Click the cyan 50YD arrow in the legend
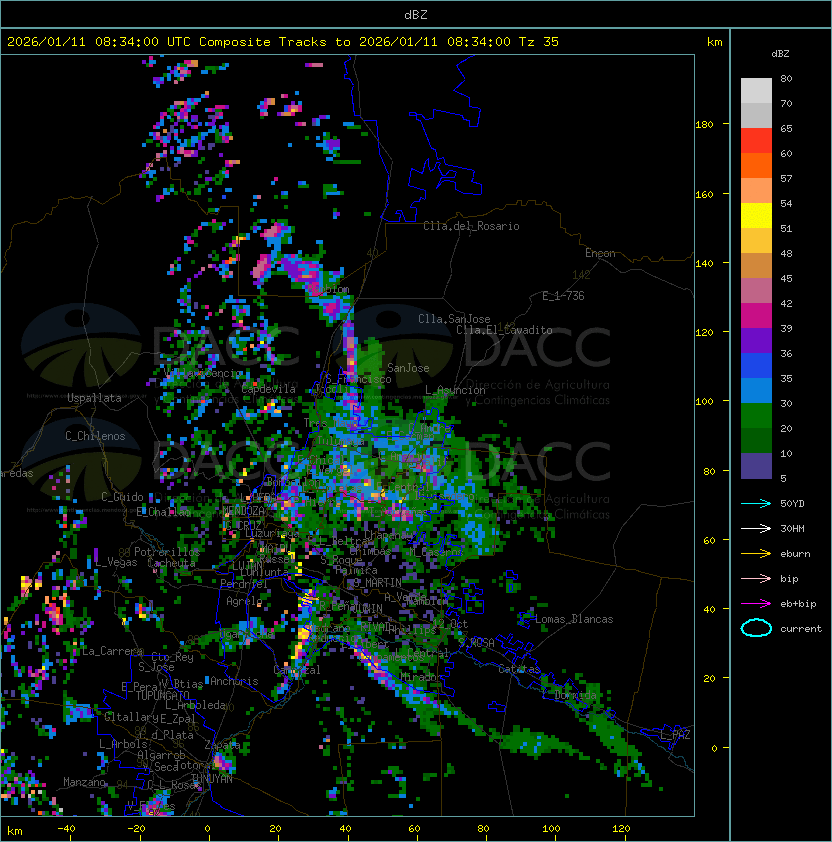Image resolution: width=832 pixels, height=842 pixels. [756, 504]
